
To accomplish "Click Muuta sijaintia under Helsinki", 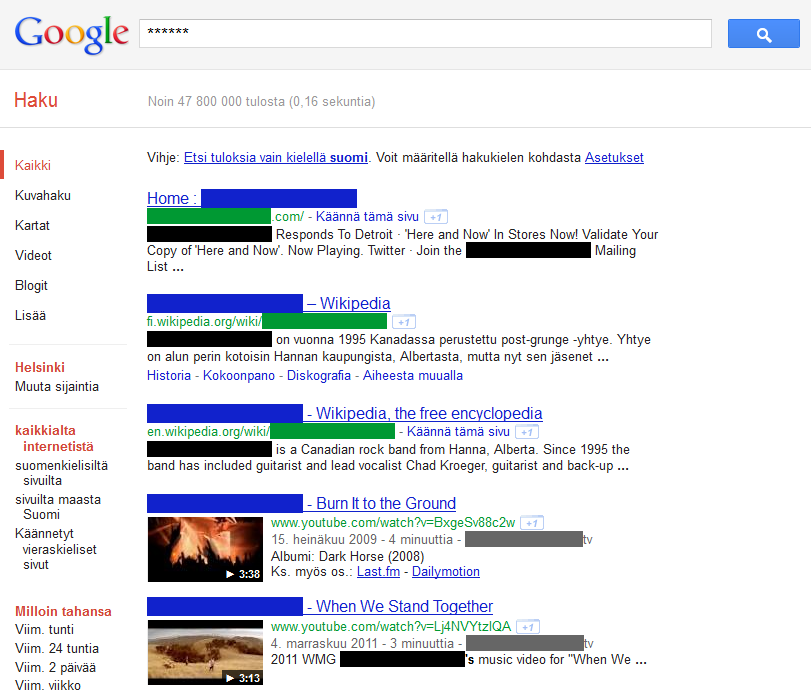I will click(x=57, y=387).
